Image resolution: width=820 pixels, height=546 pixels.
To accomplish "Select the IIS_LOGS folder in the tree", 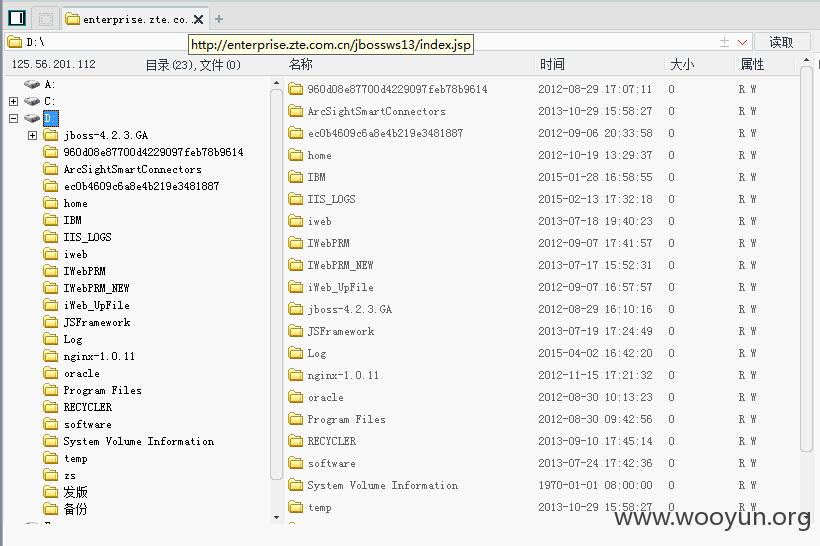I will [87, 237].
